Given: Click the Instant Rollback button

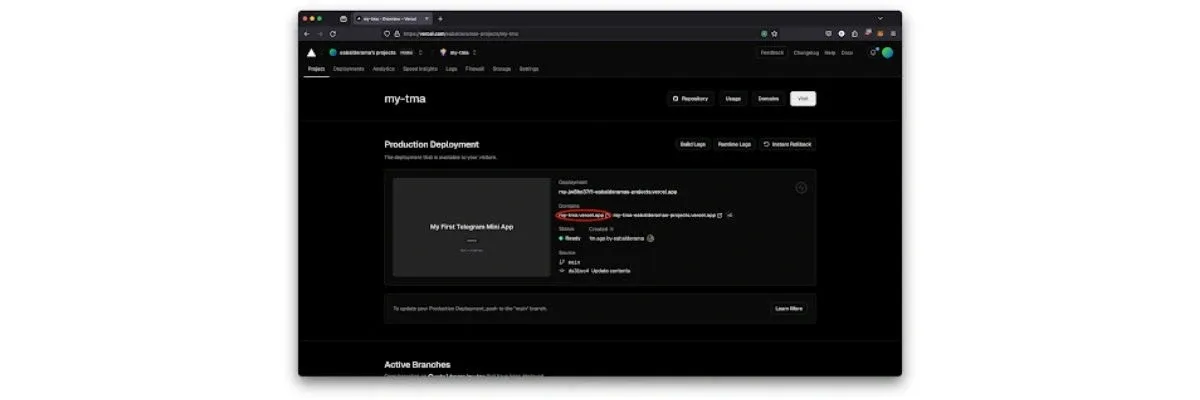Looking at the screenshot, I should click(788, 144).
